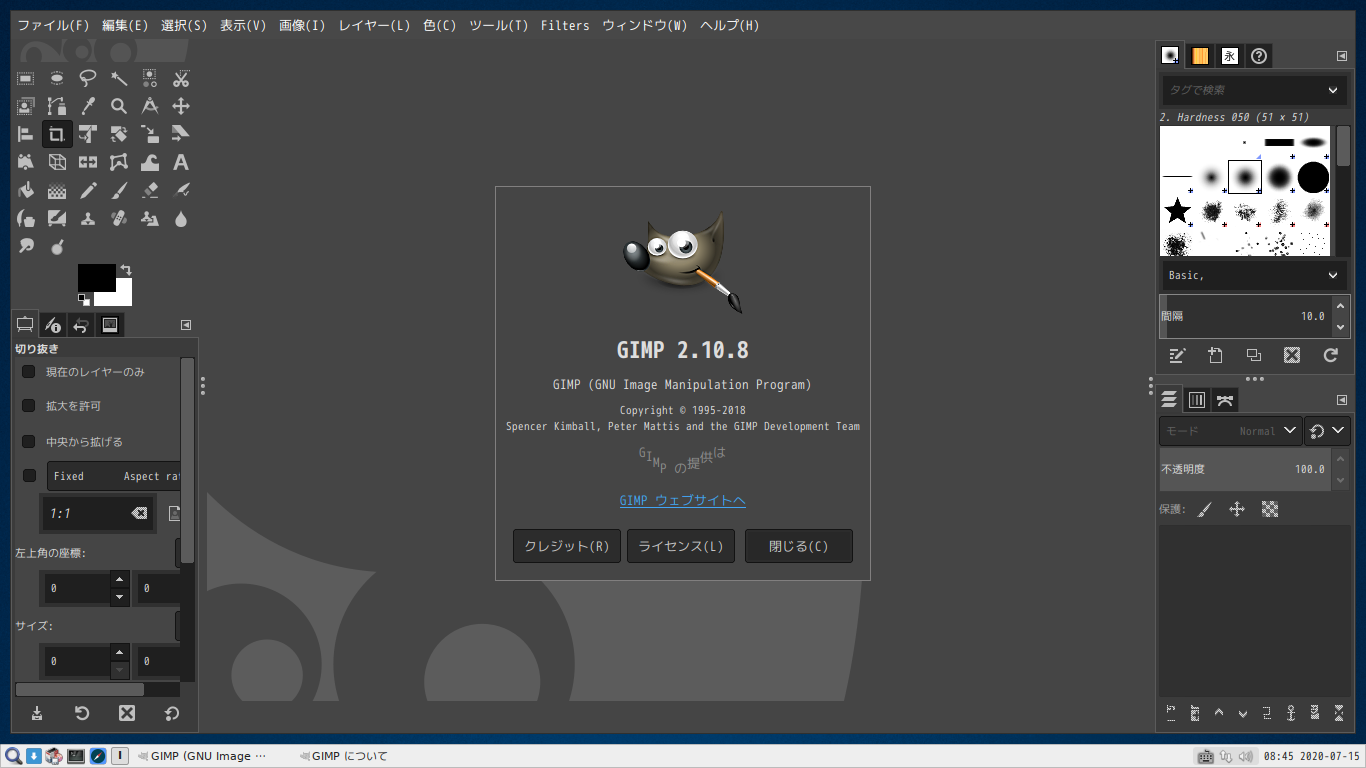The image size is (1366, 768).
Task: Select the Move tool in toolbox
Action: point(181,106)
